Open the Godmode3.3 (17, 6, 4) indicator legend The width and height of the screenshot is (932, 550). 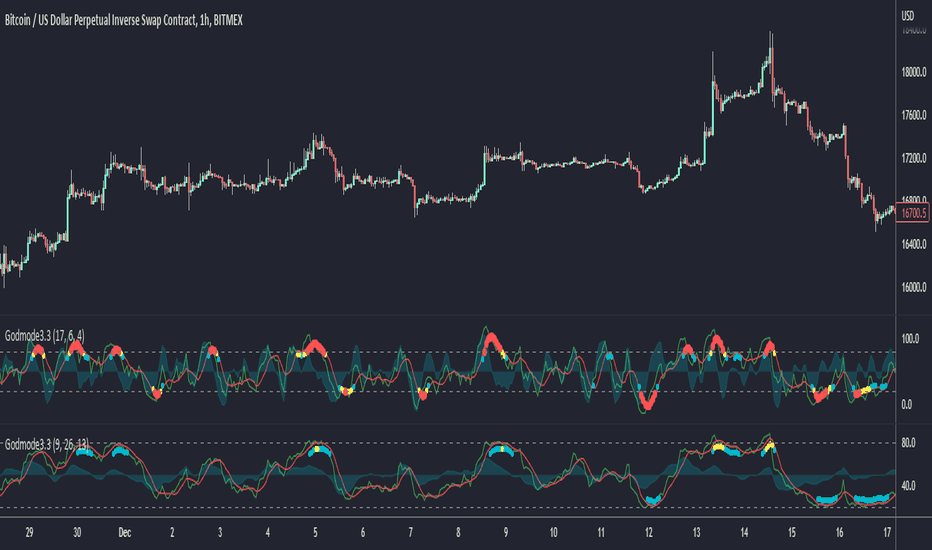coord(45,336)
